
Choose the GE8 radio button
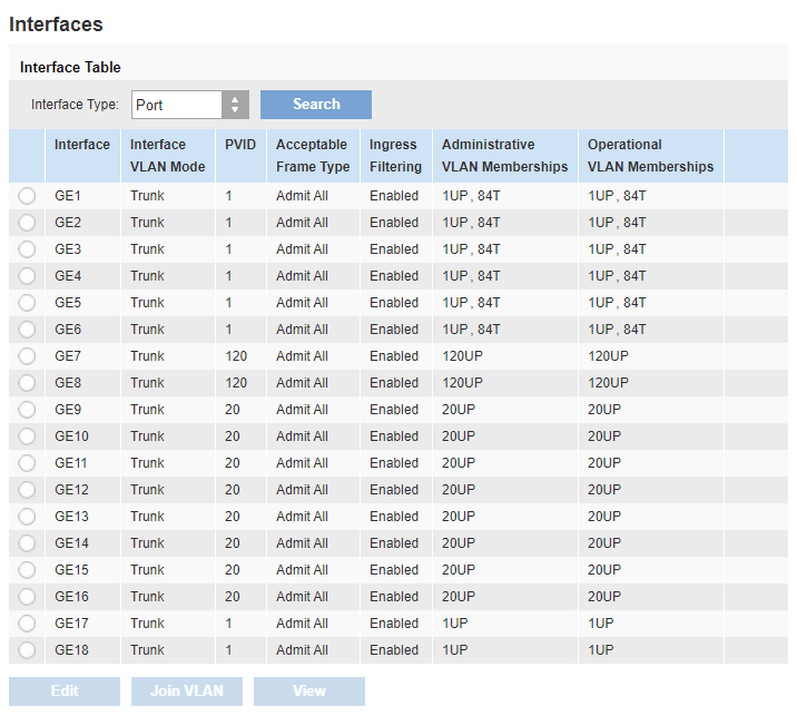27,383
